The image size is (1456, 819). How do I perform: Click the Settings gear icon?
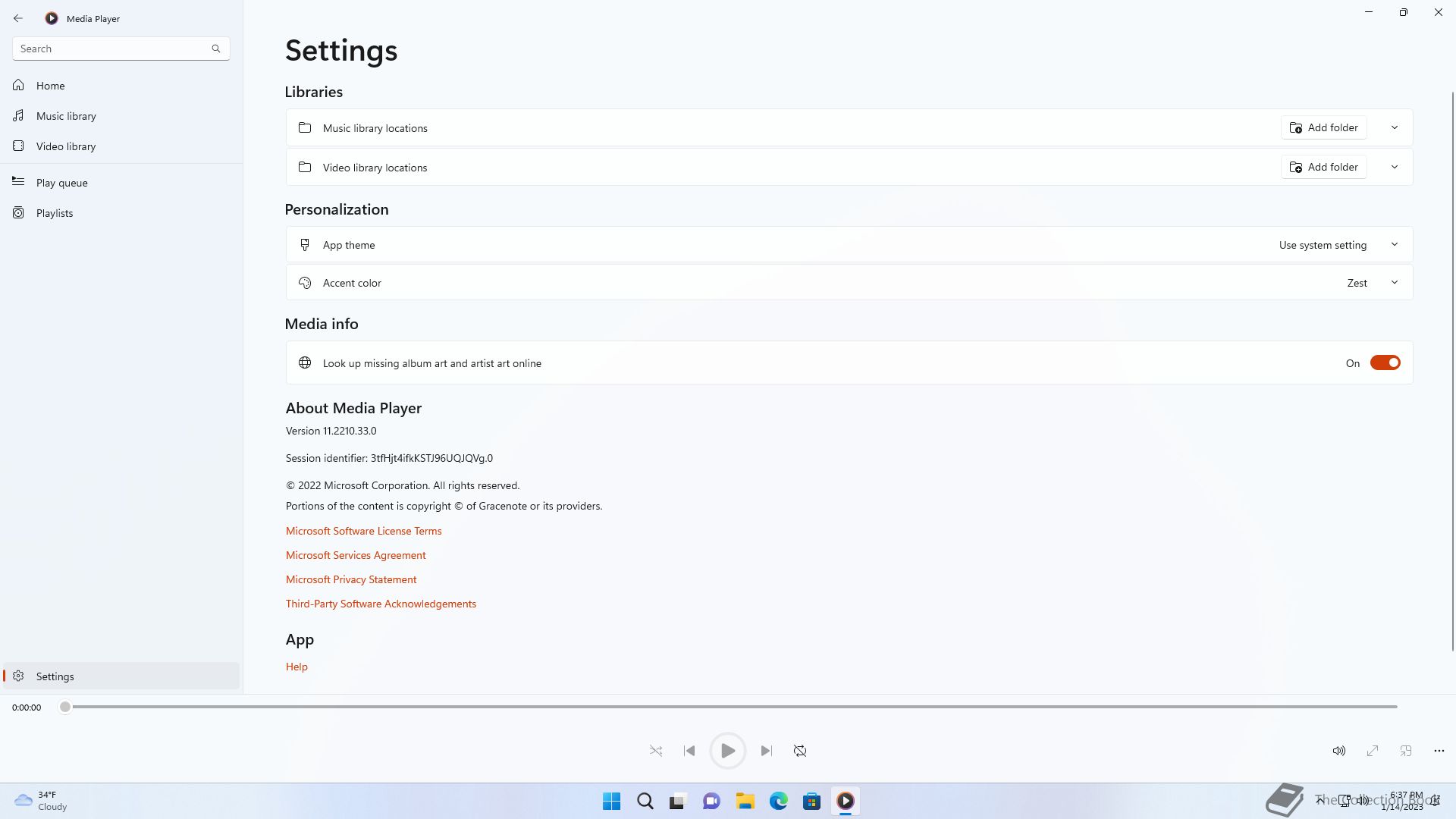pyautogui.click(x=18, y=676)
